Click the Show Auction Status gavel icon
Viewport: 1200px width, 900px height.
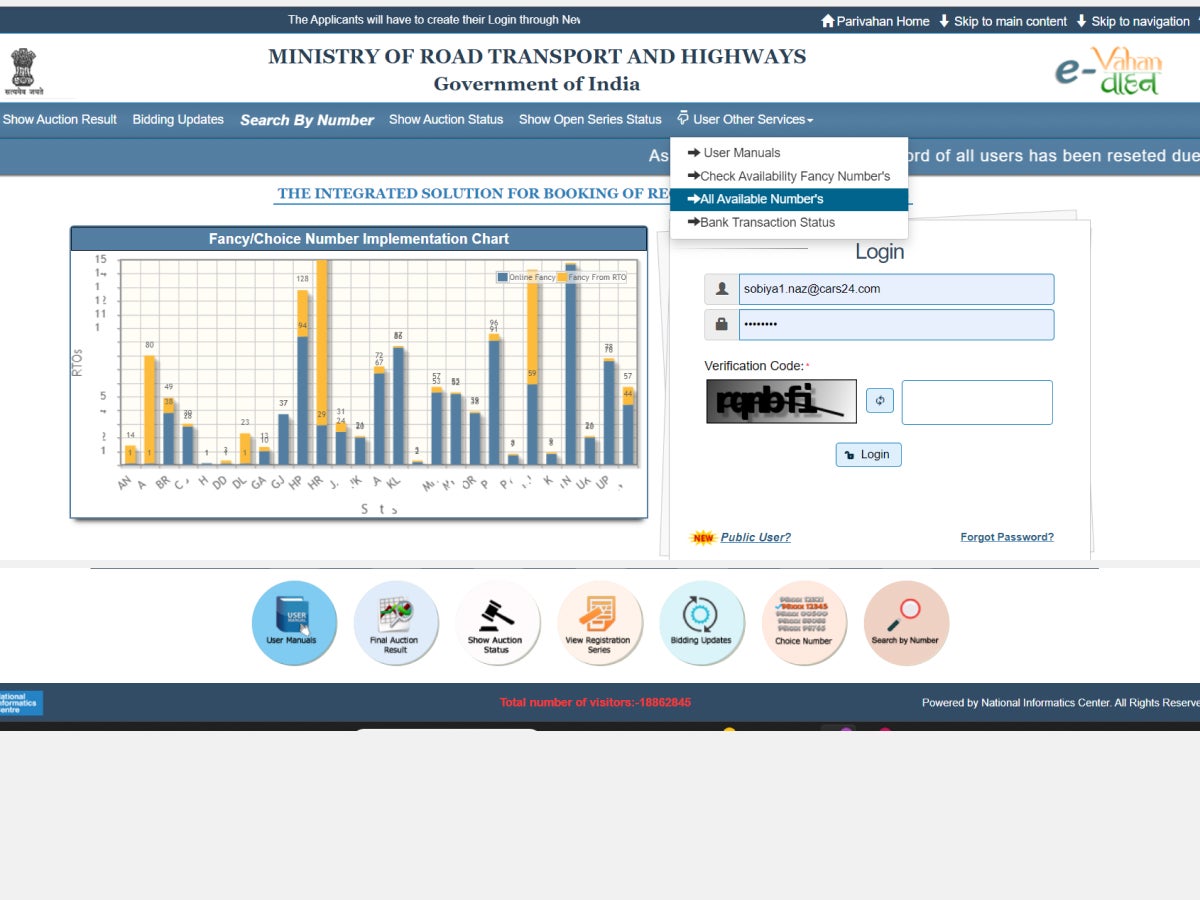497,622
